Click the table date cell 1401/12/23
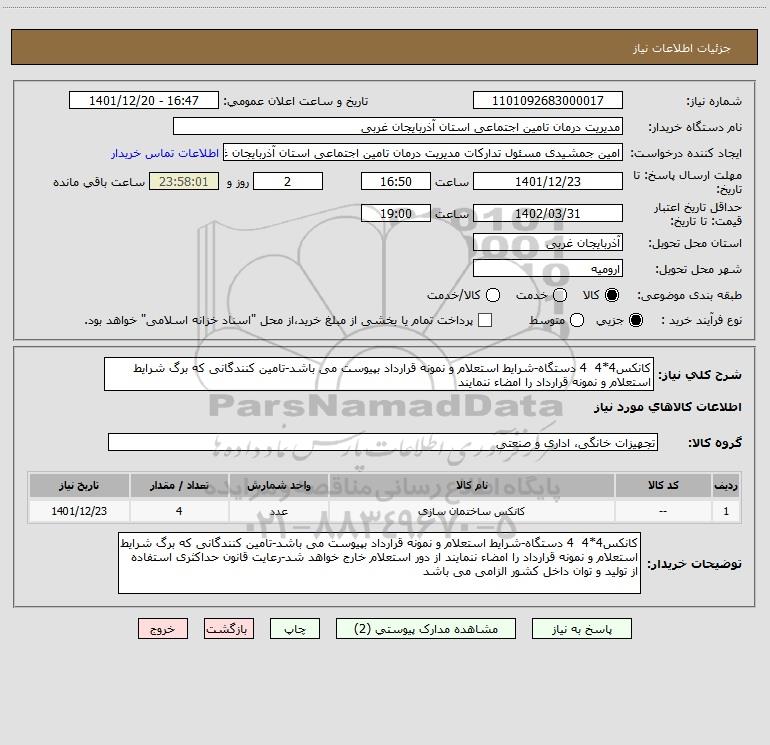The image size is (770, 745). pyautogui.click(x=79, y=511)
